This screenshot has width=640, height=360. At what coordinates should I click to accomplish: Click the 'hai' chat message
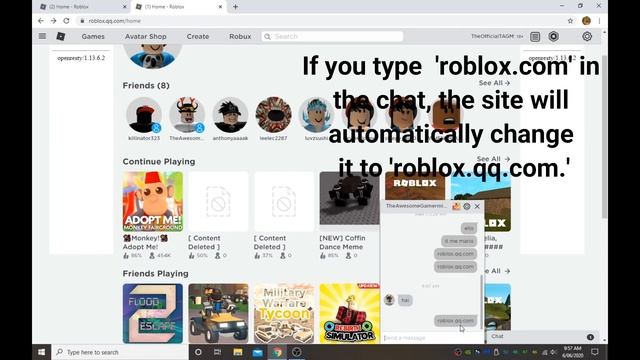(405, 300)
